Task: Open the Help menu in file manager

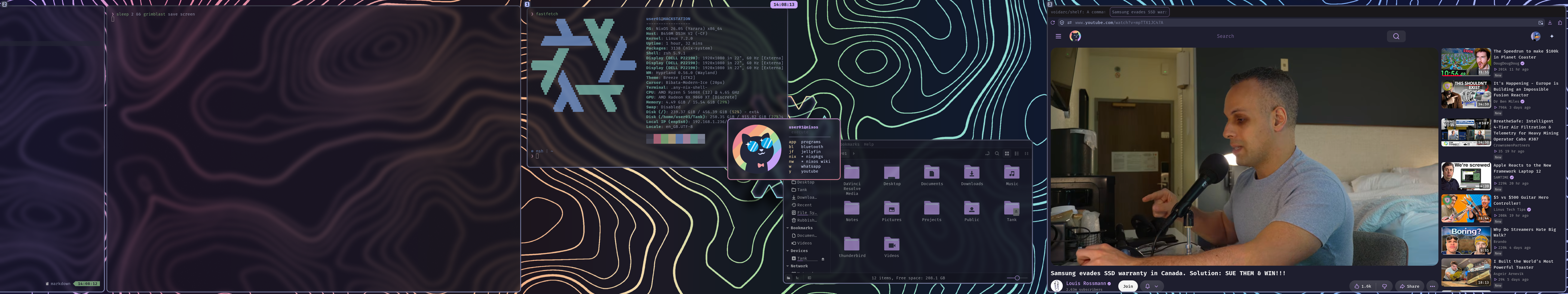Action: 869,144
